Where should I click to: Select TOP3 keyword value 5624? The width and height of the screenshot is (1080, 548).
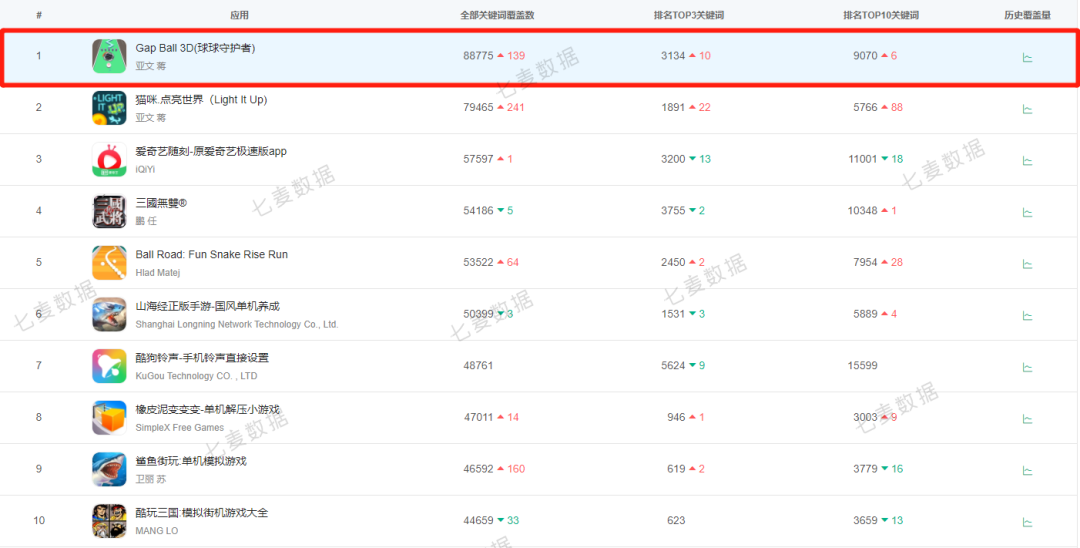click(673, 366)
